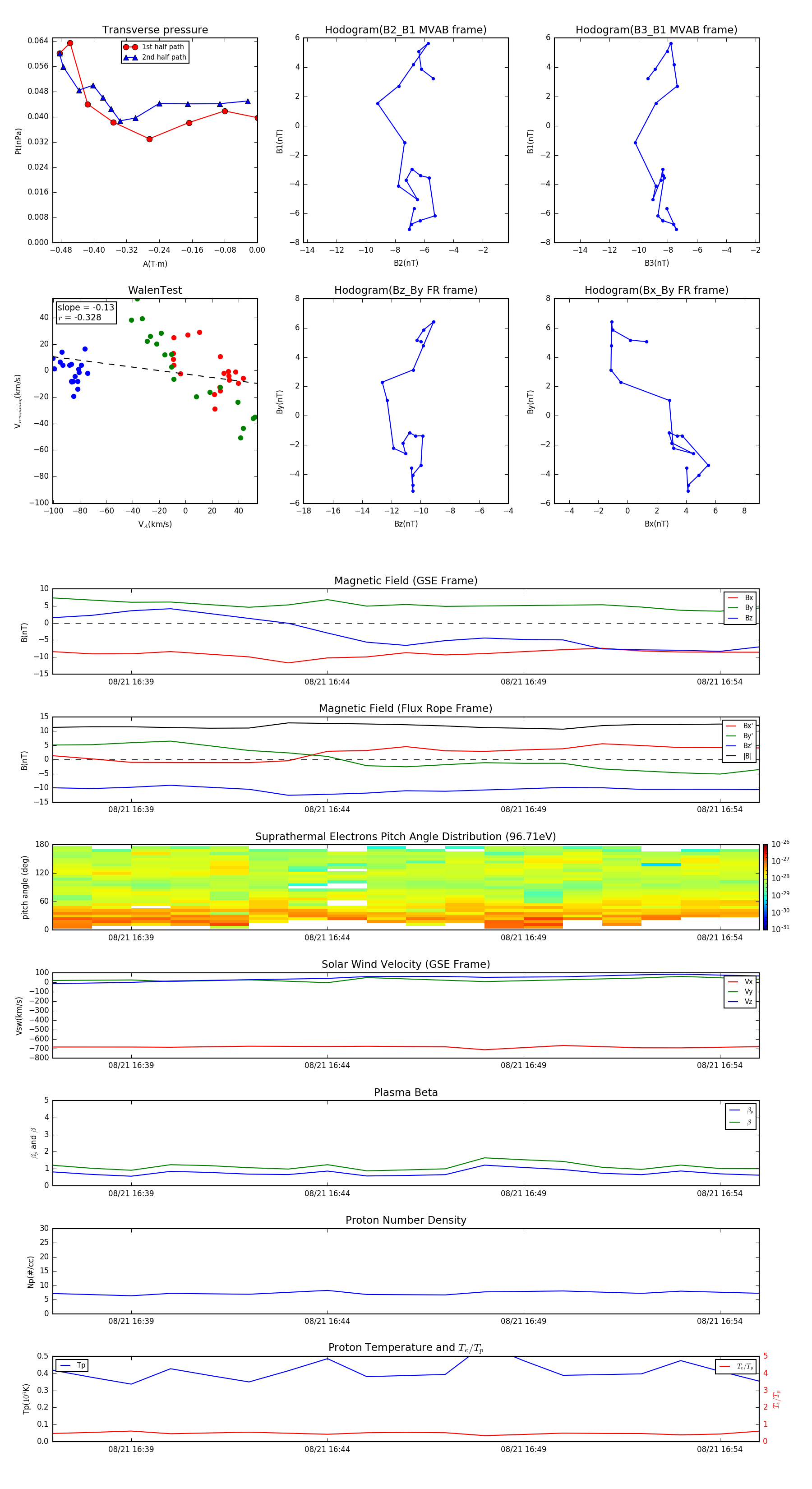Screen dimensions: 812x1489
Task: Select β in the Plasma Beta legend
Action: coord(741,1122)
